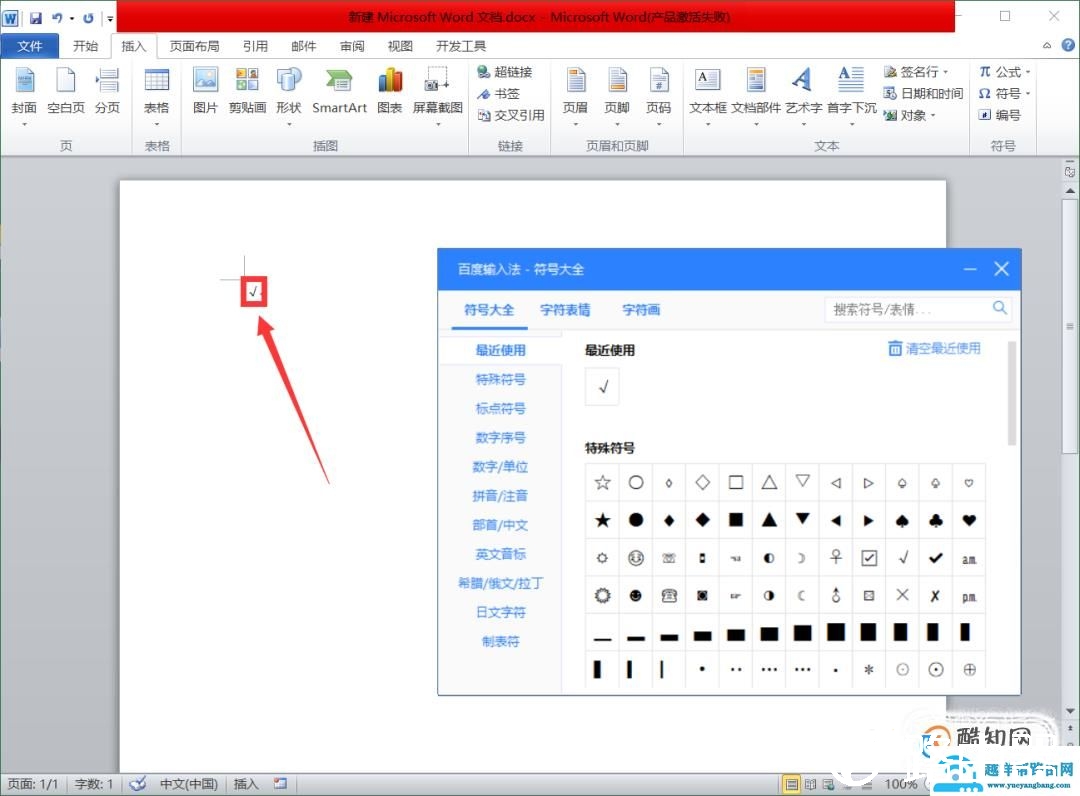The width and height of the screenshot is (1080, 796).
Task: Insert the solid heart ♥ symbol
Action: tap(969, 520)
